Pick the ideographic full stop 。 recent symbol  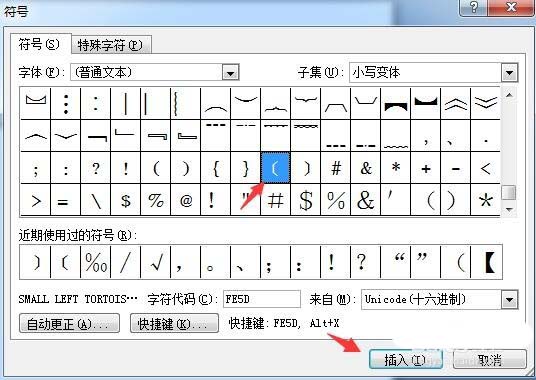215,262
